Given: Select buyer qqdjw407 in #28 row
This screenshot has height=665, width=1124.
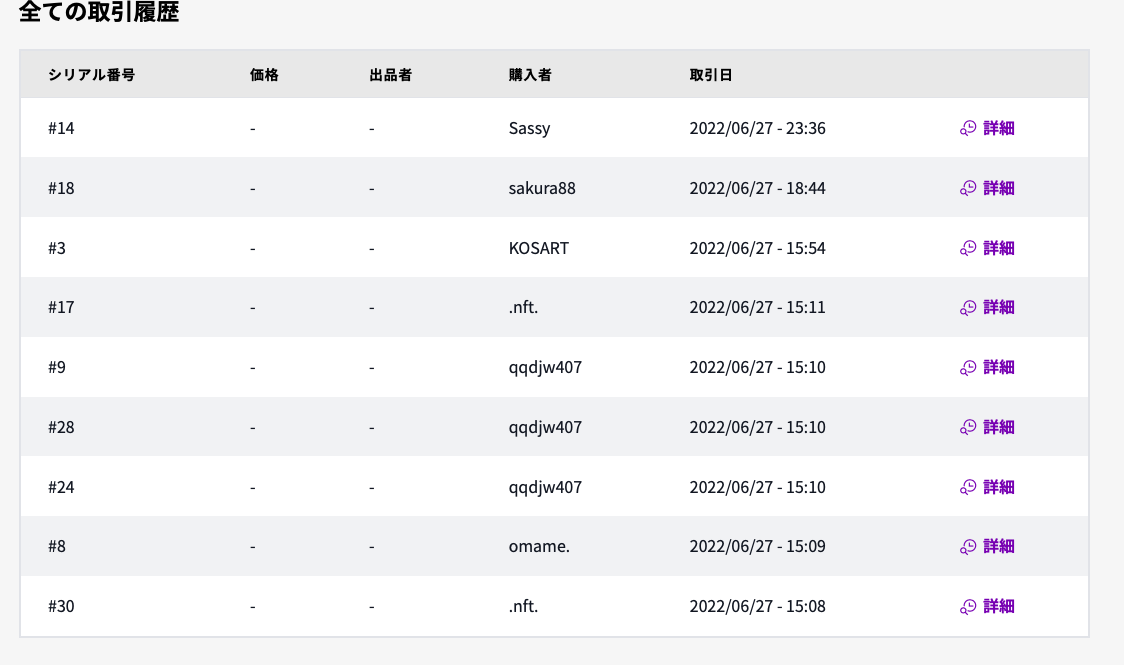Looking at the screenshot, I should pos(545,427).
